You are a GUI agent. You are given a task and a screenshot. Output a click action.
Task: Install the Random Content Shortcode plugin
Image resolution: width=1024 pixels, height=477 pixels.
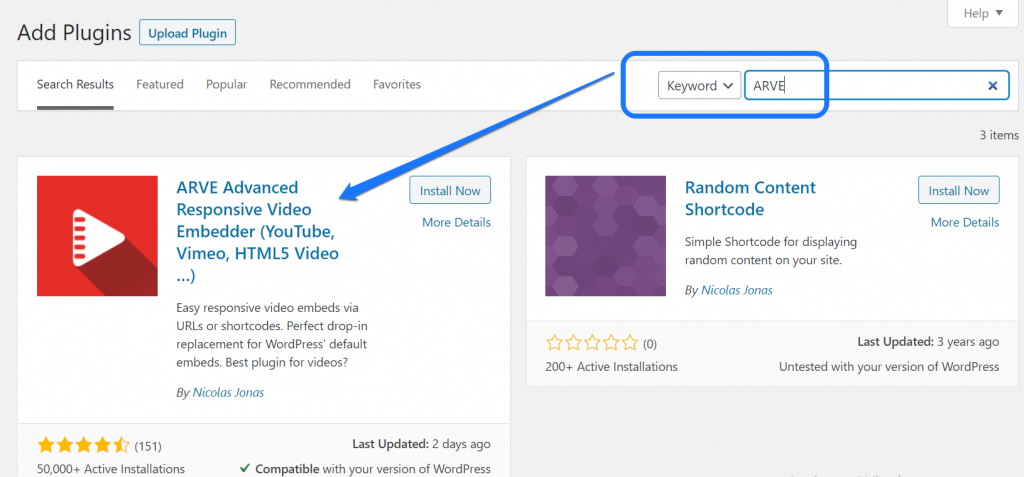tap(958, 191)
